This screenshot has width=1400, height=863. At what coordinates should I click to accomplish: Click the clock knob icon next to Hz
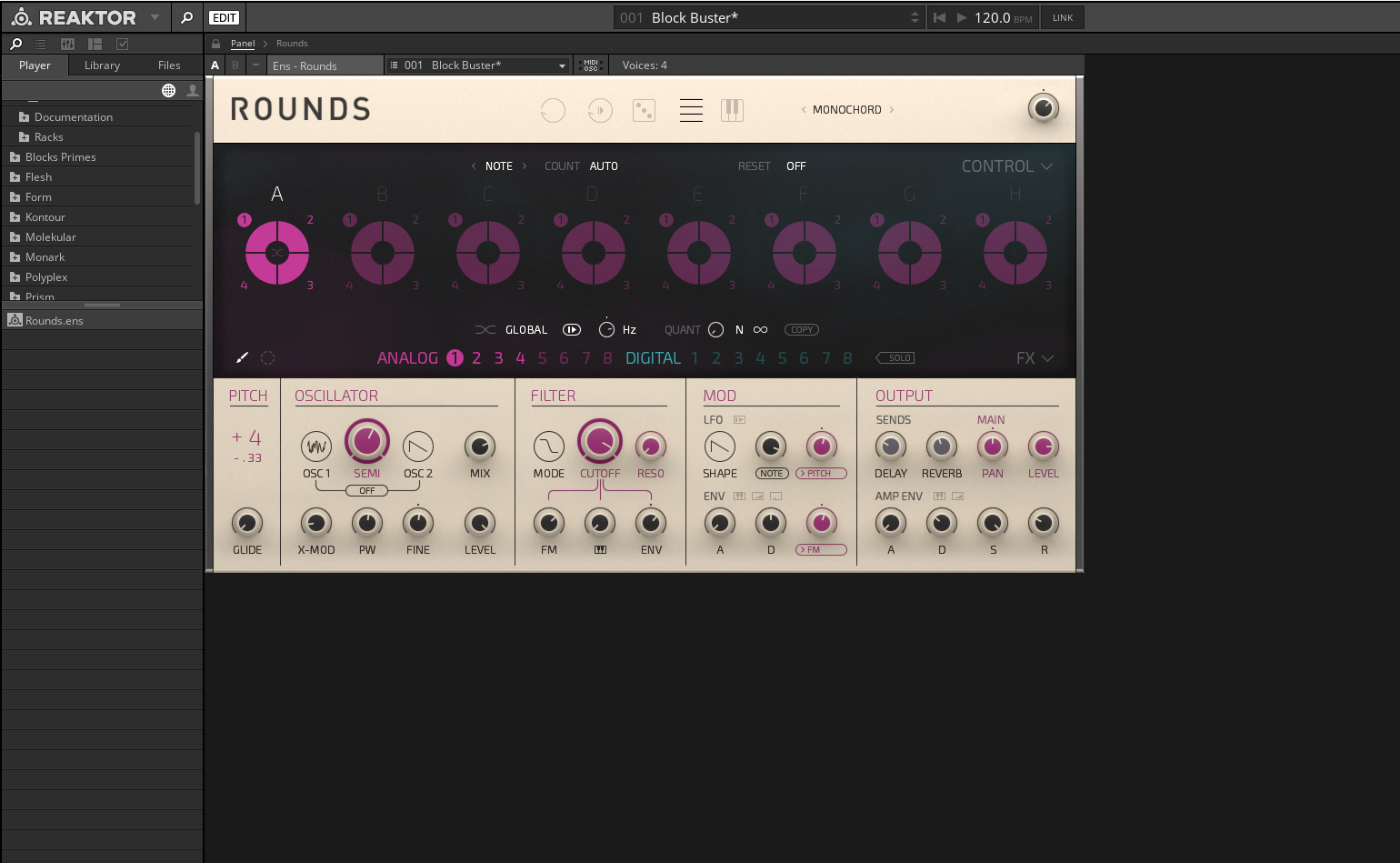tap(606, 329)
